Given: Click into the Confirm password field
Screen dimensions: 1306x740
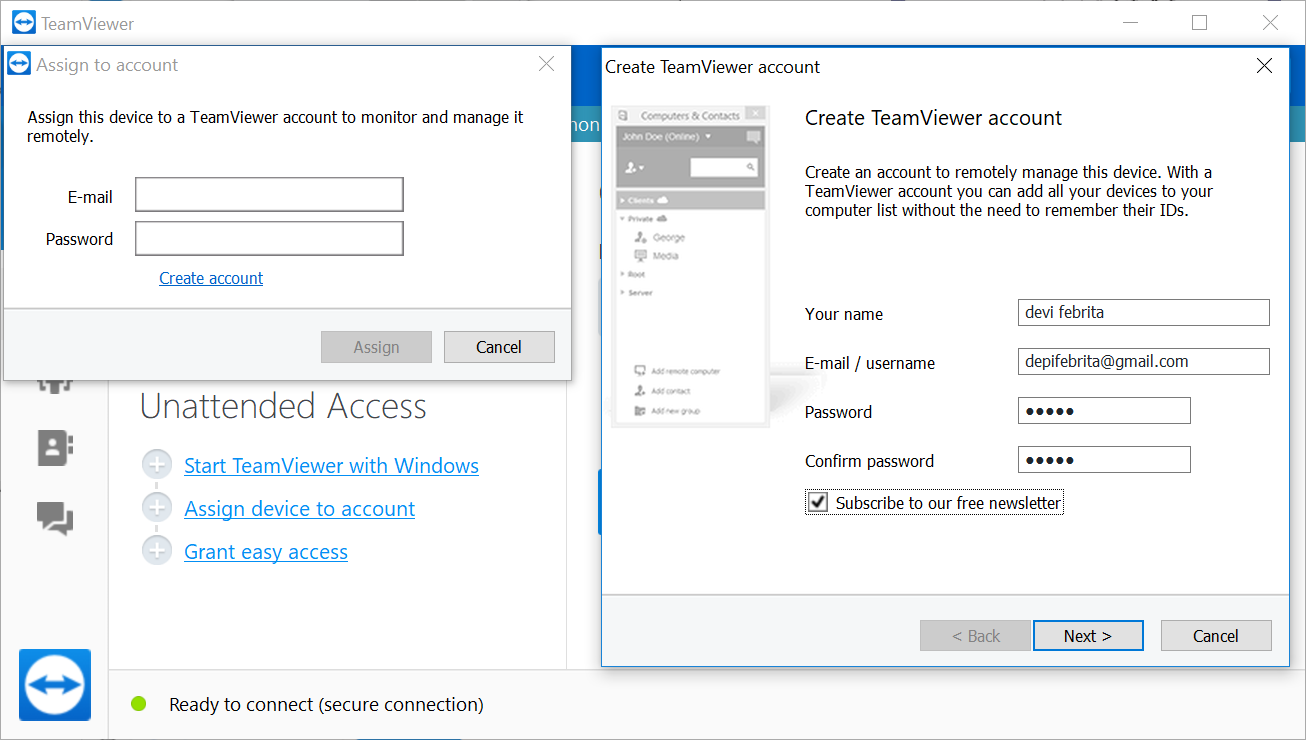Looking at the screenshot, I should pos(1104,460).
